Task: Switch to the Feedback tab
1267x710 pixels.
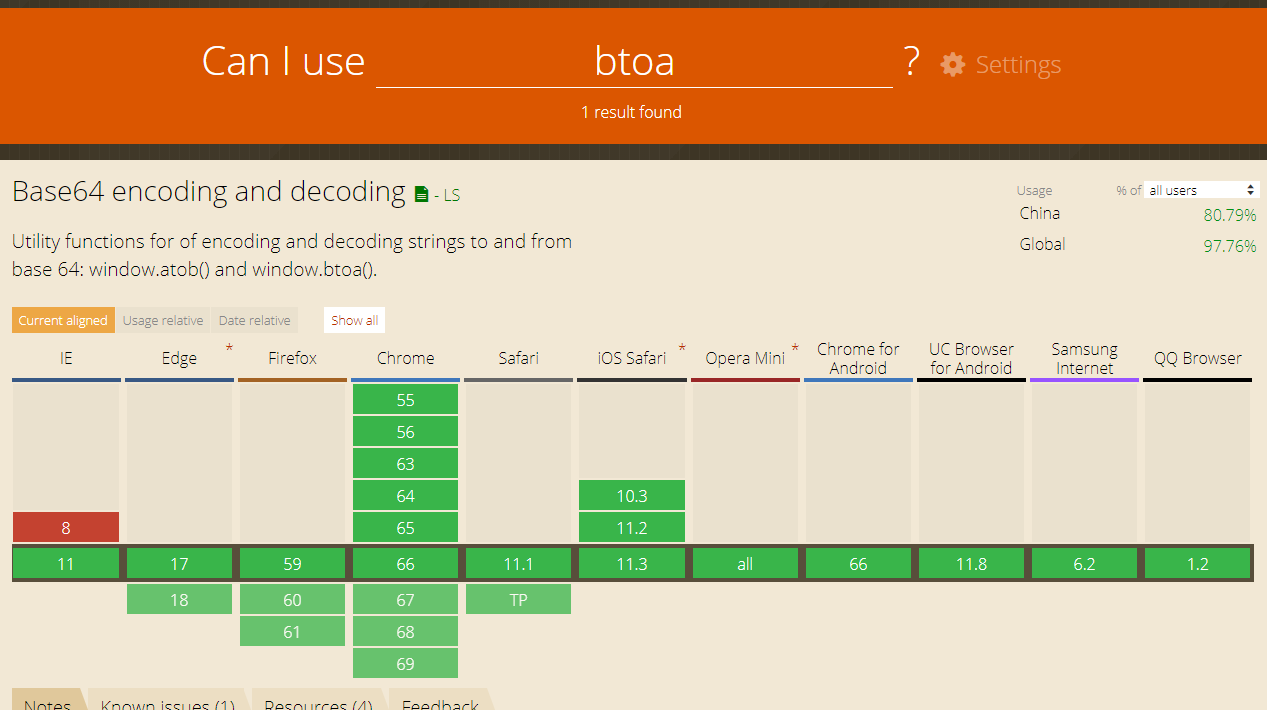Action: tap(440, 703)
